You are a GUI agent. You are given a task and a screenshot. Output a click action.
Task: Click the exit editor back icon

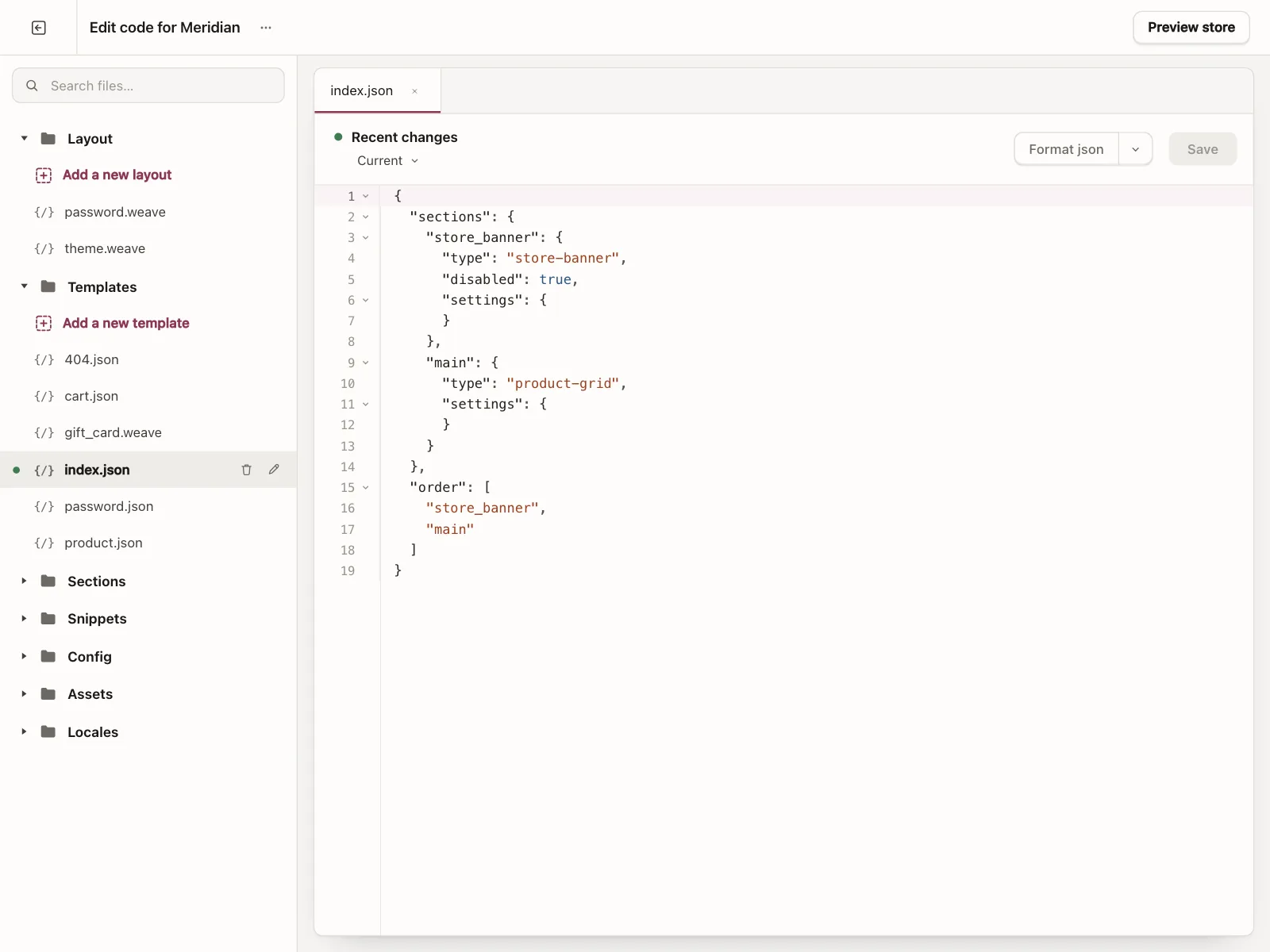[38, 28]
